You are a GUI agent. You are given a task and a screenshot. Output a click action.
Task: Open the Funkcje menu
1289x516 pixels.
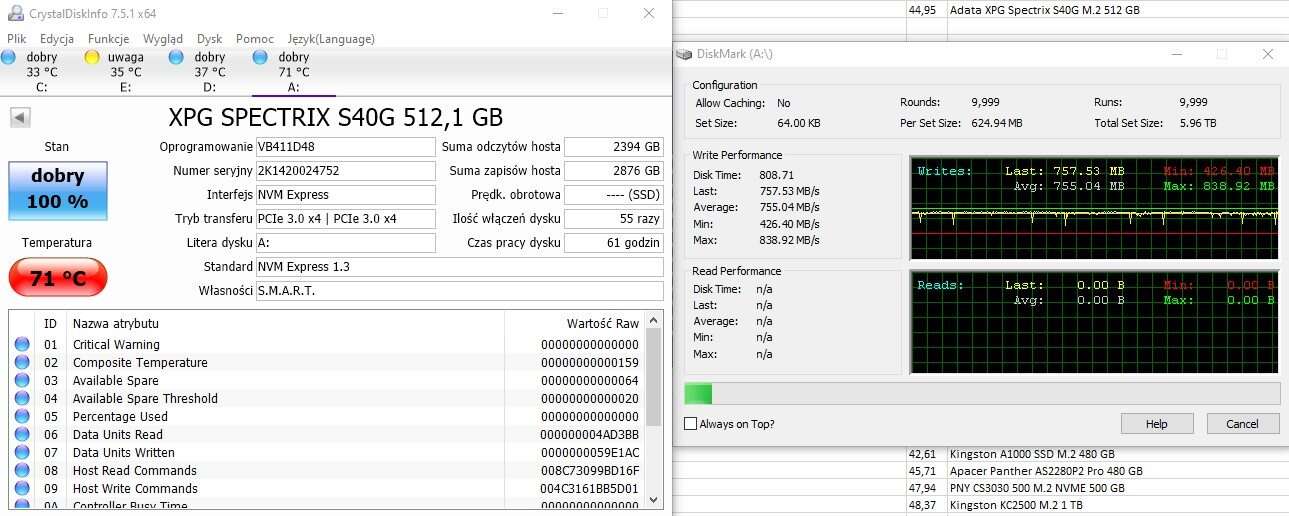[x=108, y=39]
